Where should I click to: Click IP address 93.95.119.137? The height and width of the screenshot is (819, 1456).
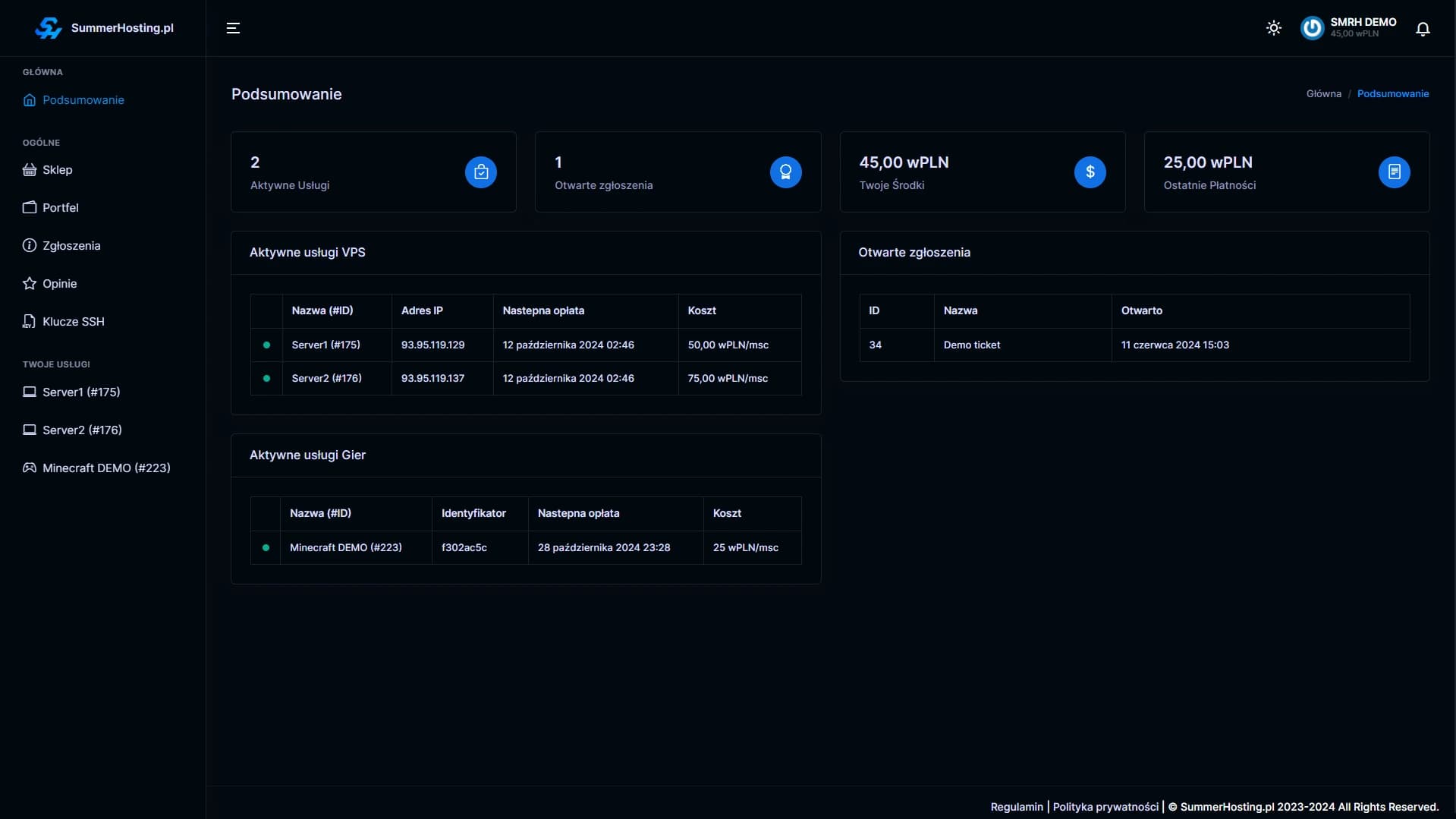coord(432,379)
